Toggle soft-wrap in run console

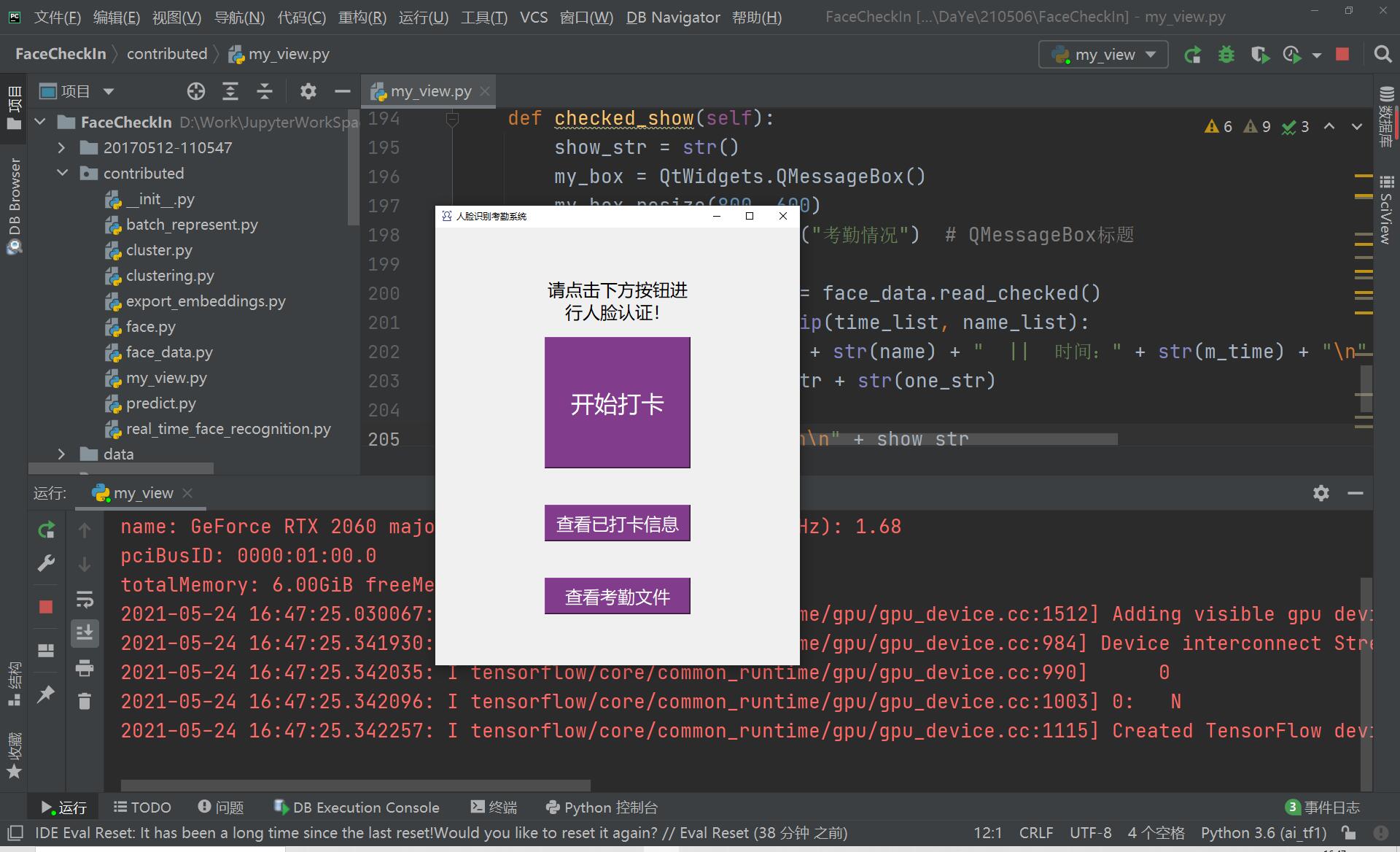85,600
